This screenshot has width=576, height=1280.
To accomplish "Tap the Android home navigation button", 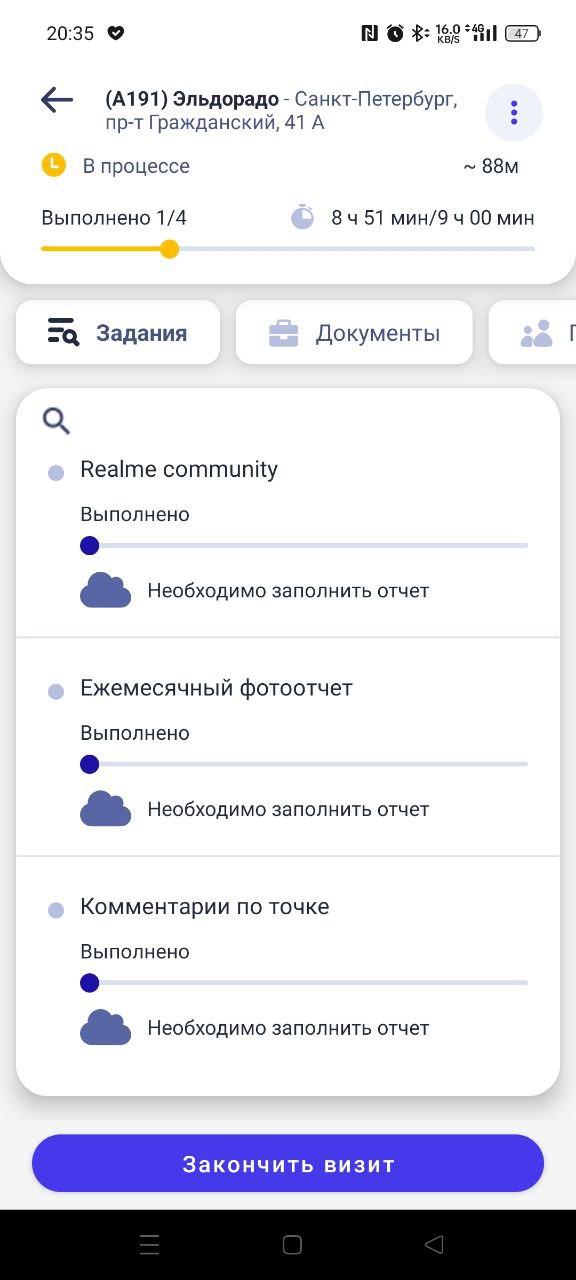I will tap(292, 1245).
